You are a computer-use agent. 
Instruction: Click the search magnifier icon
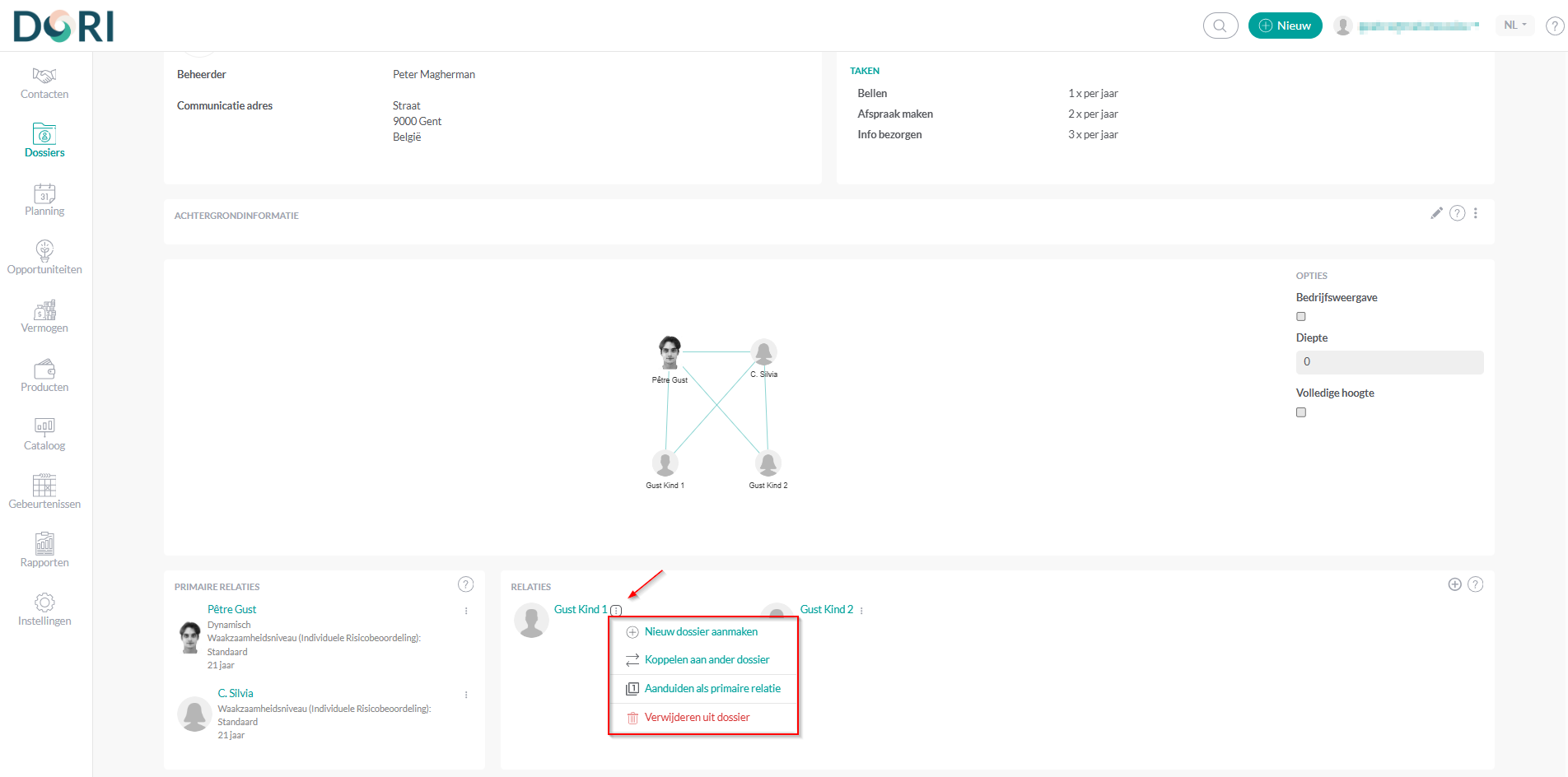1220,26
